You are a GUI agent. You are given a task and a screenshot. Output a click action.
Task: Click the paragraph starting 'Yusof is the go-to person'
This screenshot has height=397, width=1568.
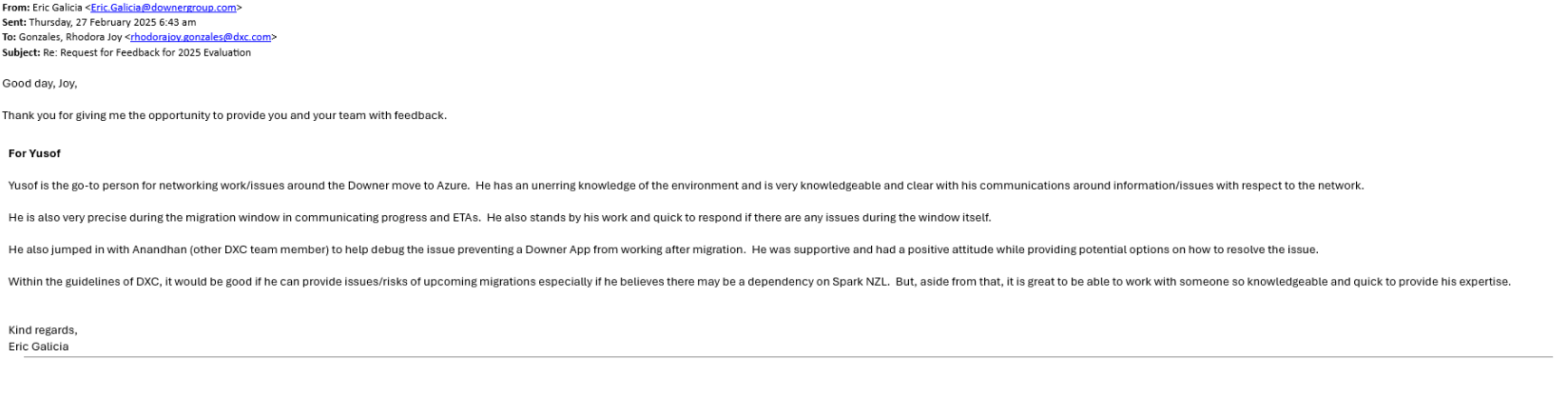(687, 186)
